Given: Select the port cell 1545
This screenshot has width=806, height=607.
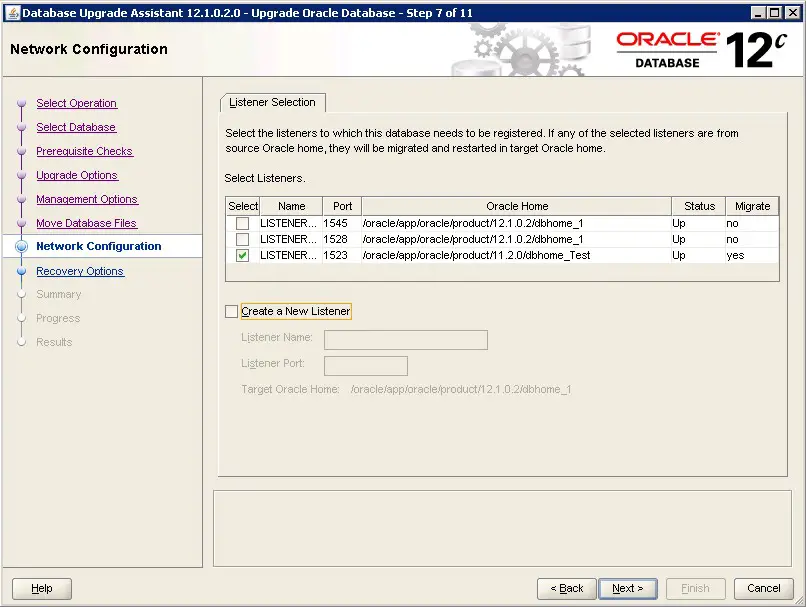Looking at the screenshot, I should [x=342, y=224].
